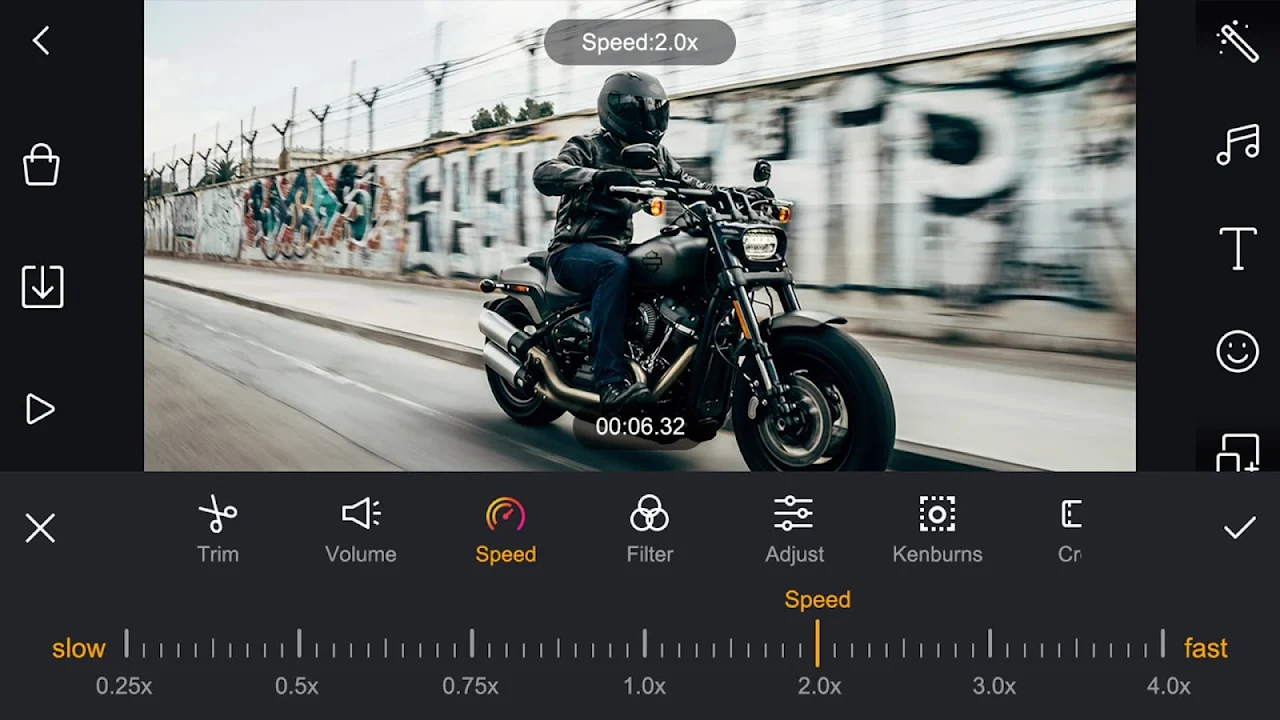This screenshot has height=720, width=1280.
Task: Tap the overlay picture-in-picture icon
Action: click(x=1237, y=451)
